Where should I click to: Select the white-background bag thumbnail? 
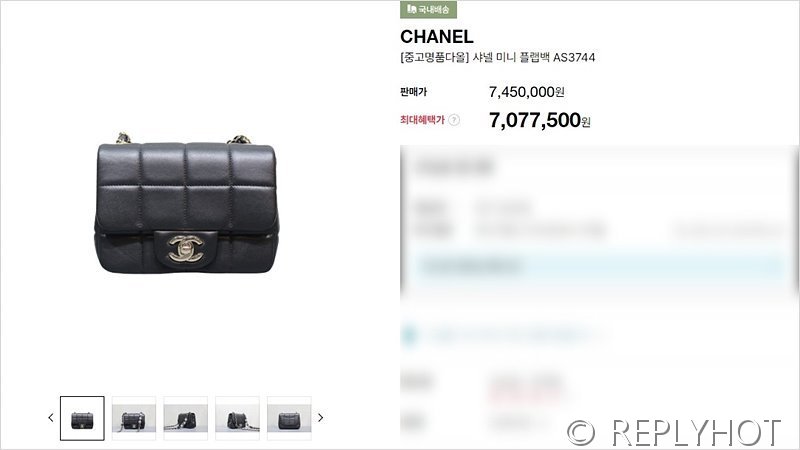tap(82, 418)
